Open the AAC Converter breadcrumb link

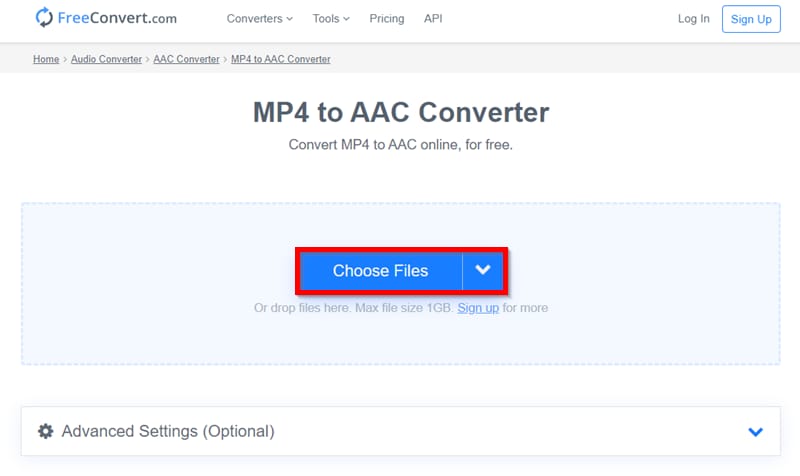pos(186,59)
